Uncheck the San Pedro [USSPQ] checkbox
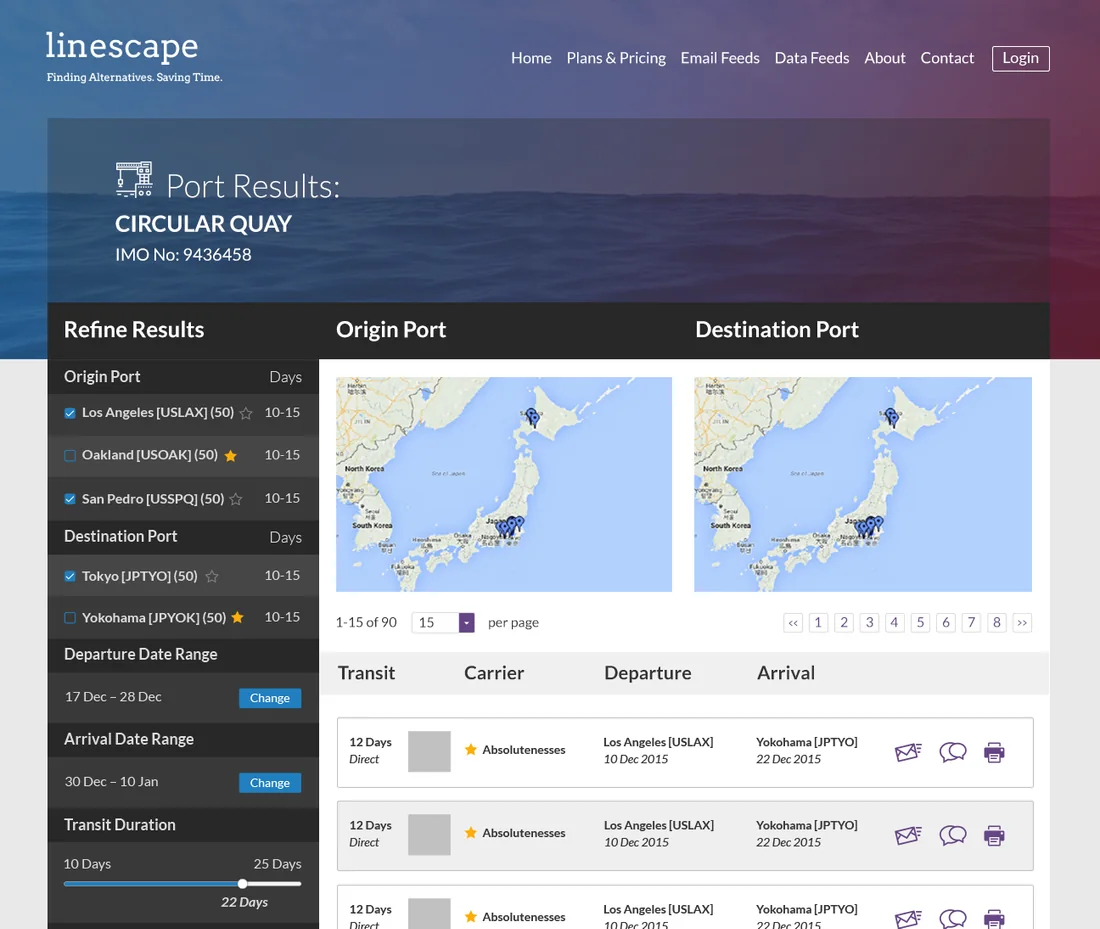This screenshot has height=929, width=1100. click(x=69, y=499)
